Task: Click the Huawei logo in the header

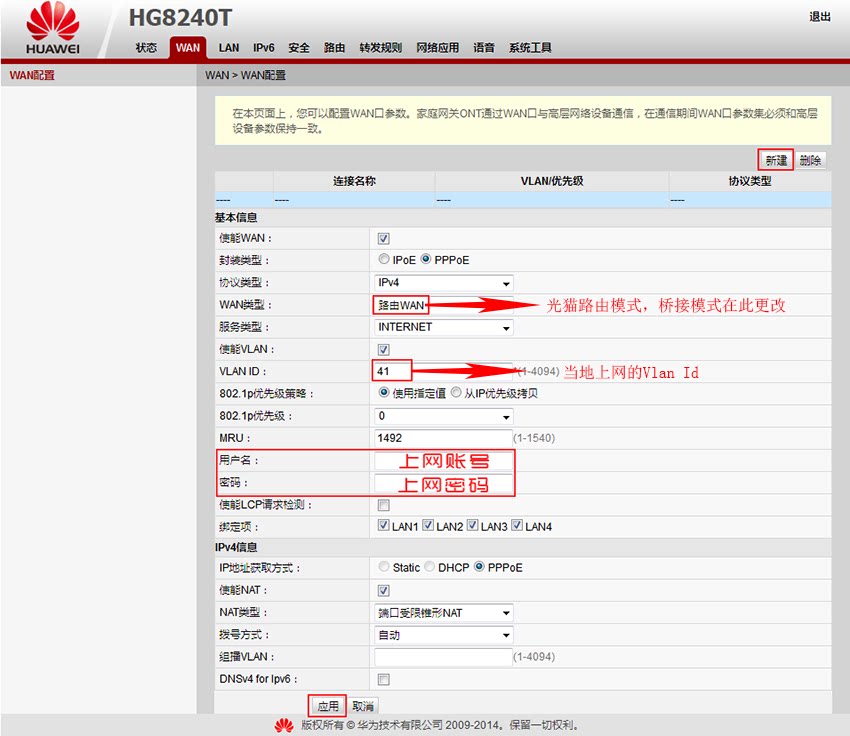Action: click(x=53, y=28)
